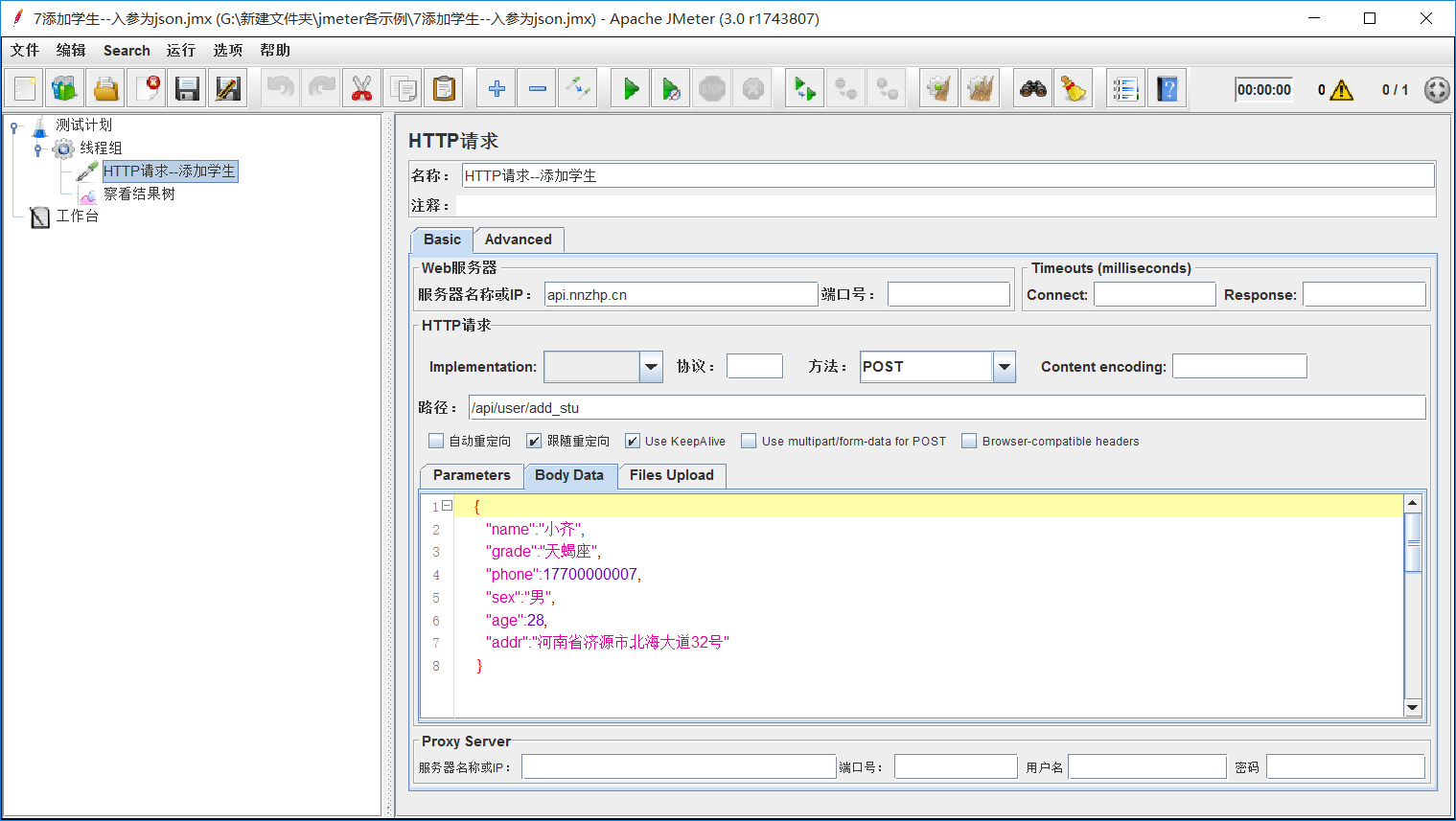The image size is (1456, 821).
Task: Click the Open file folder icon
Action: point(105,89)
